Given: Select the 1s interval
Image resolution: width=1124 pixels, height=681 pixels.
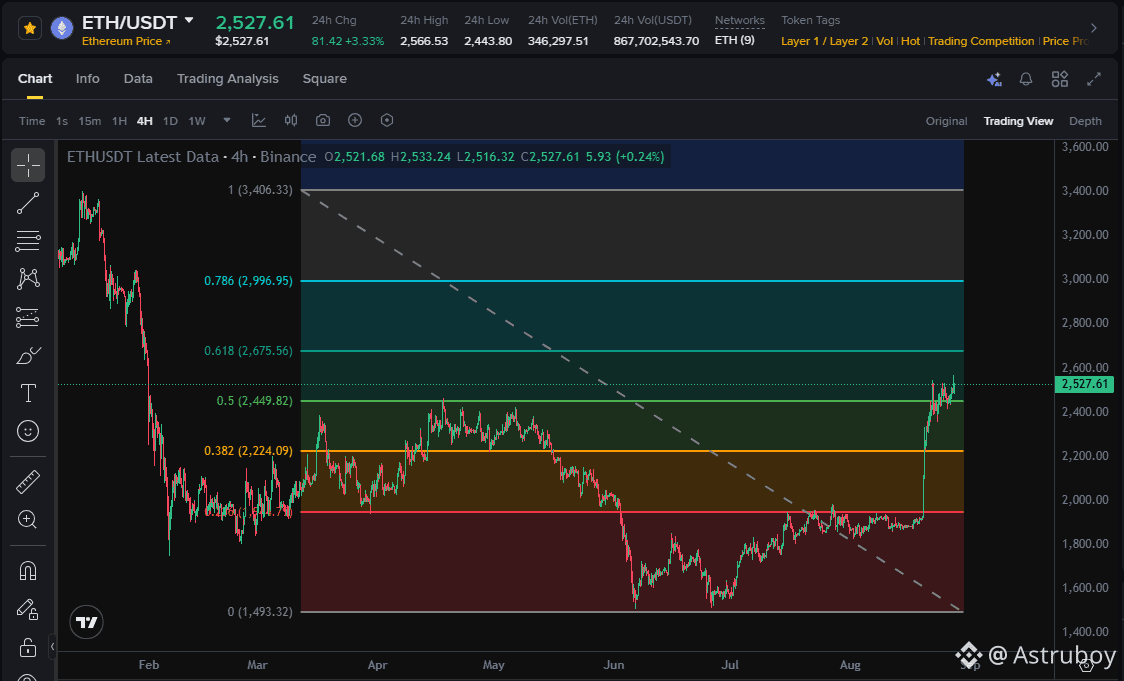Looking at the screenshot, I should click(x=62, y=121).
